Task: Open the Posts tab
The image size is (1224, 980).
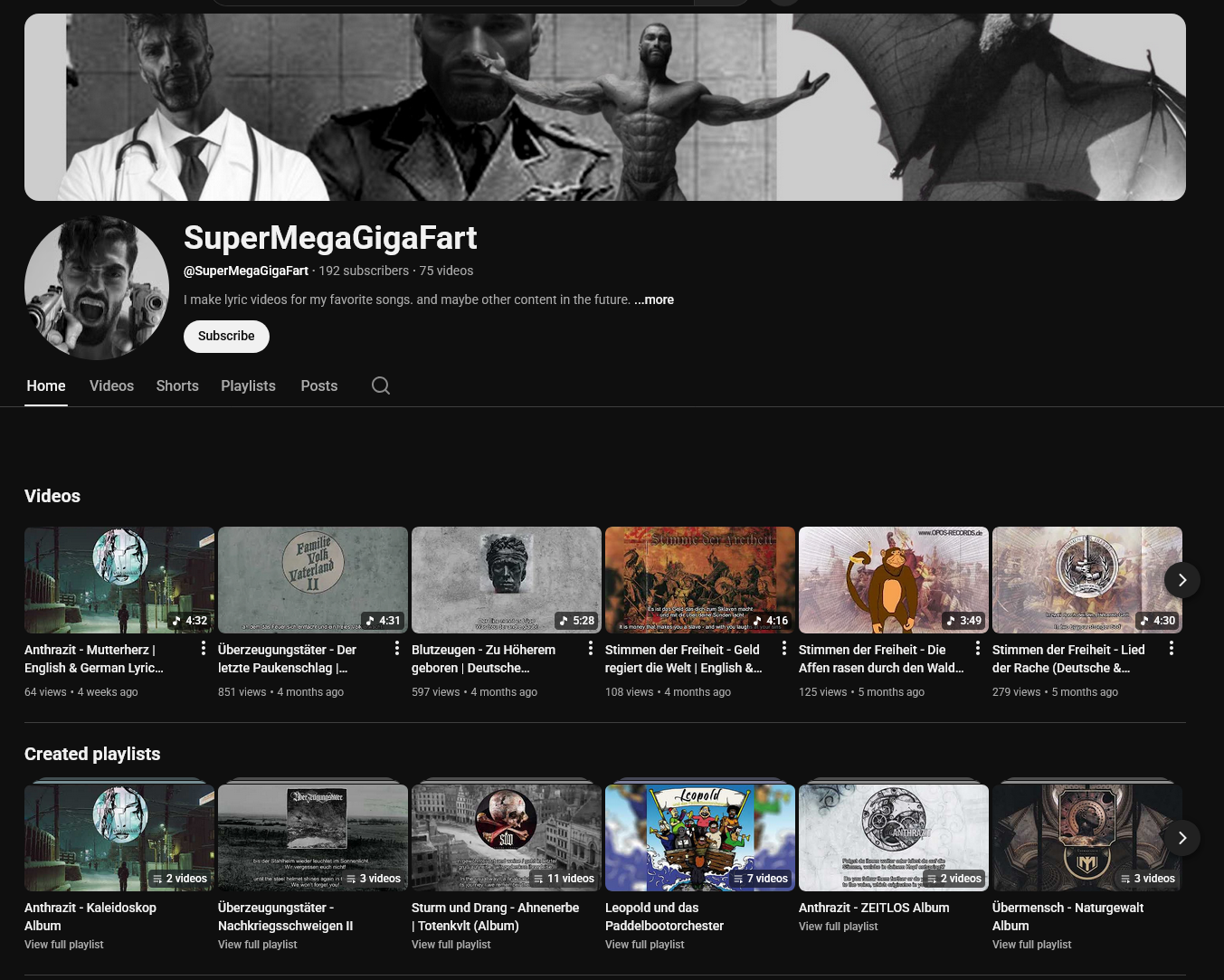Action: pos(318,385)
